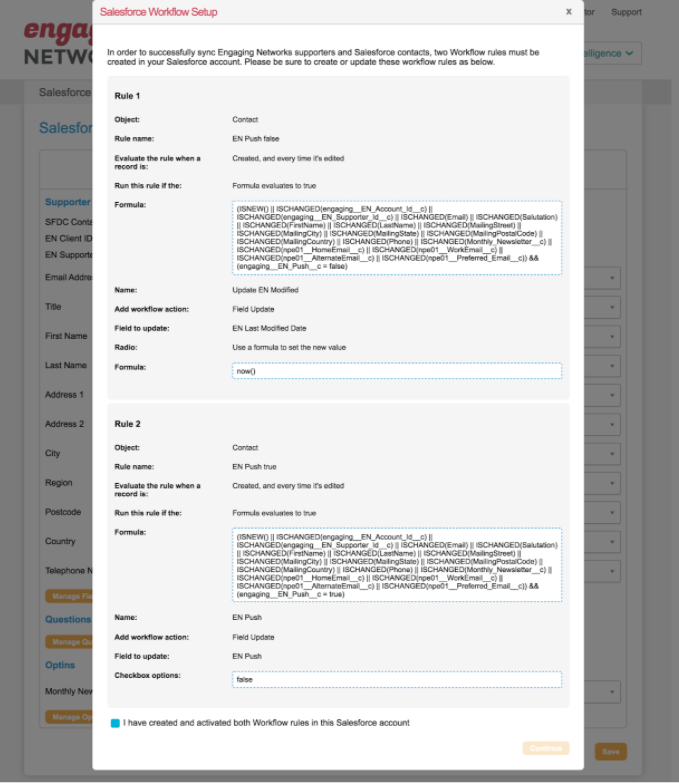
Task: Close the Salesforce Workflow Setup dialog
Action: coord(569,12)
